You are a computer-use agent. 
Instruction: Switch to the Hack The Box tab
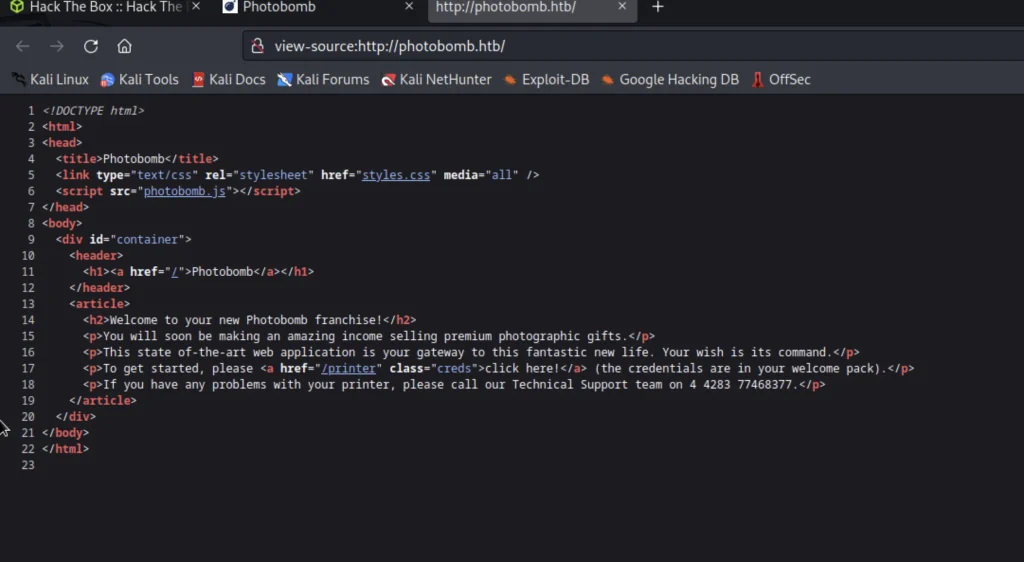[104, 7]
